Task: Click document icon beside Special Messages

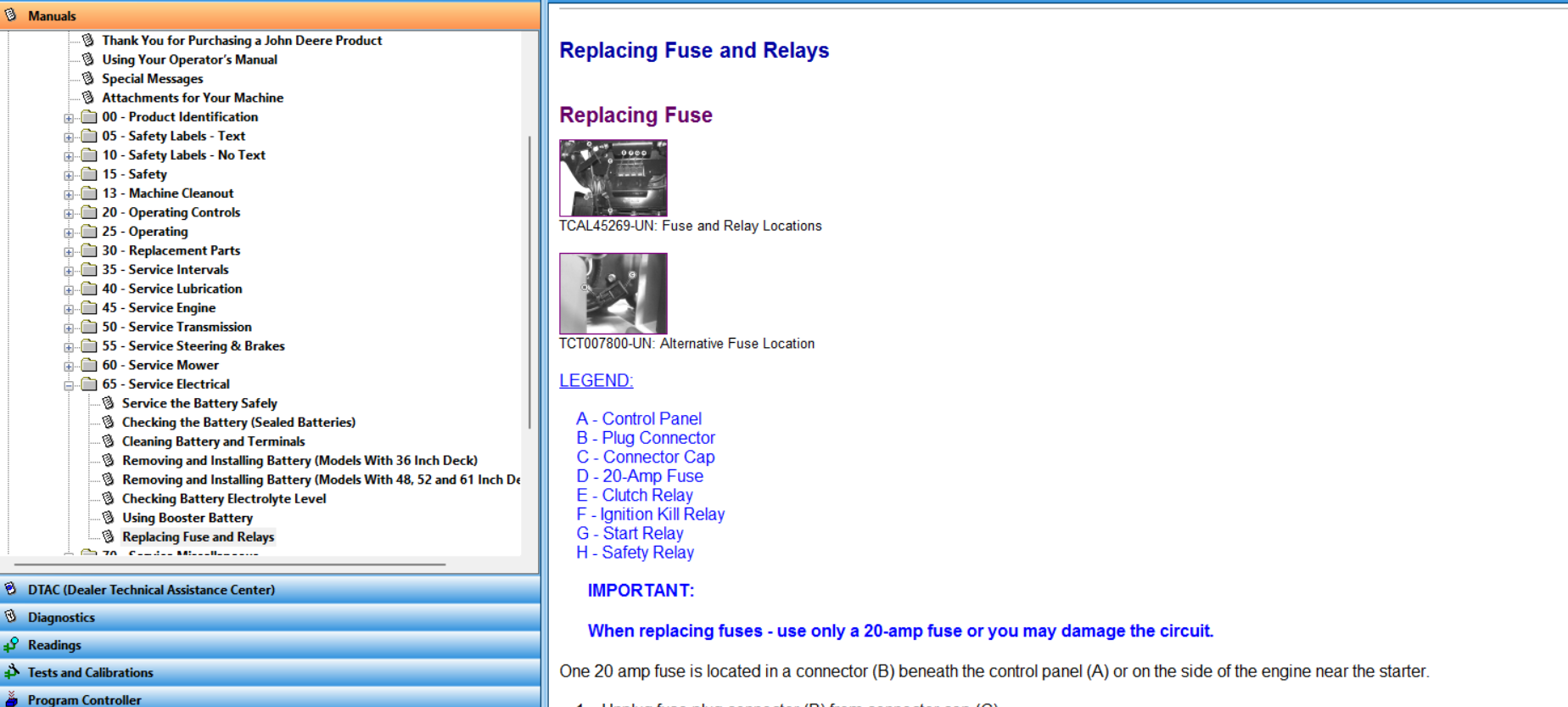Action: (88, 78)
